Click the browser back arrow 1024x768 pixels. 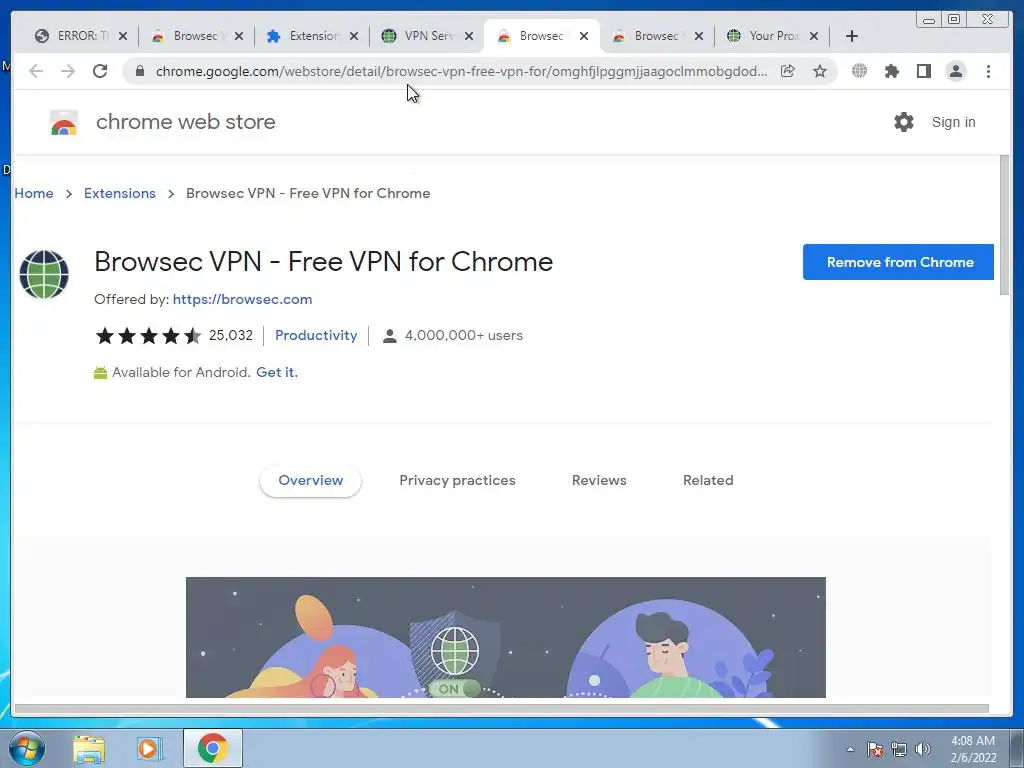[x=36, y=71]
